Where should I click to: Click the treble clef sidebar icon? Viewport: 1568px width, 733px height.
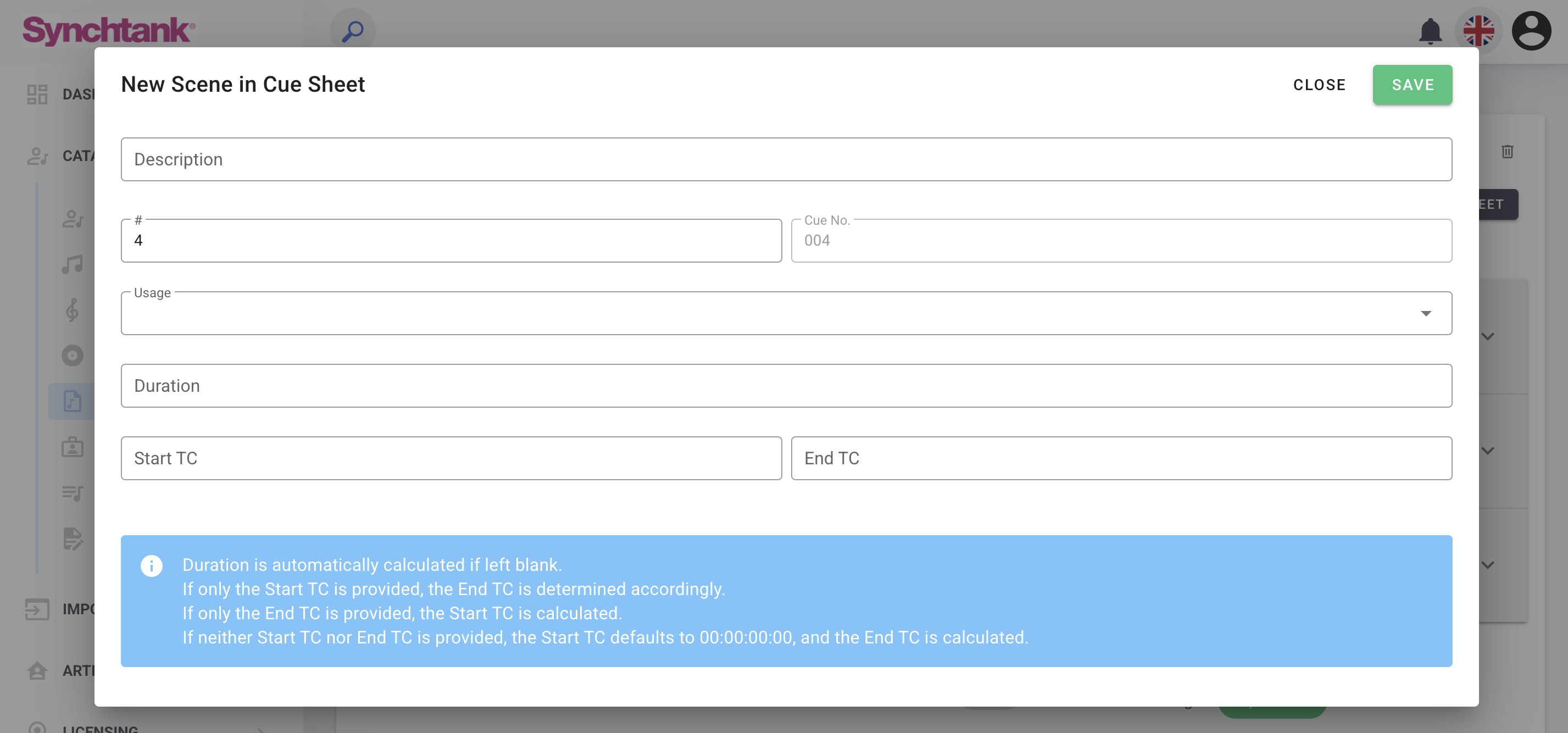pos(73,310)
